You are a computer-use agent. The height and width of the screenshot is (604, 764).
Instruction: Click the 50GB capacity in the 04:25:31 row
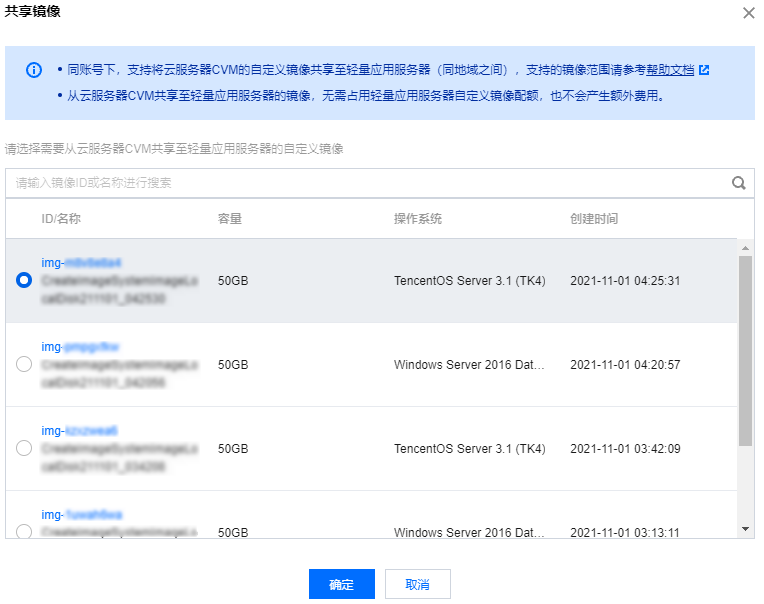click(x=233, y=281)
